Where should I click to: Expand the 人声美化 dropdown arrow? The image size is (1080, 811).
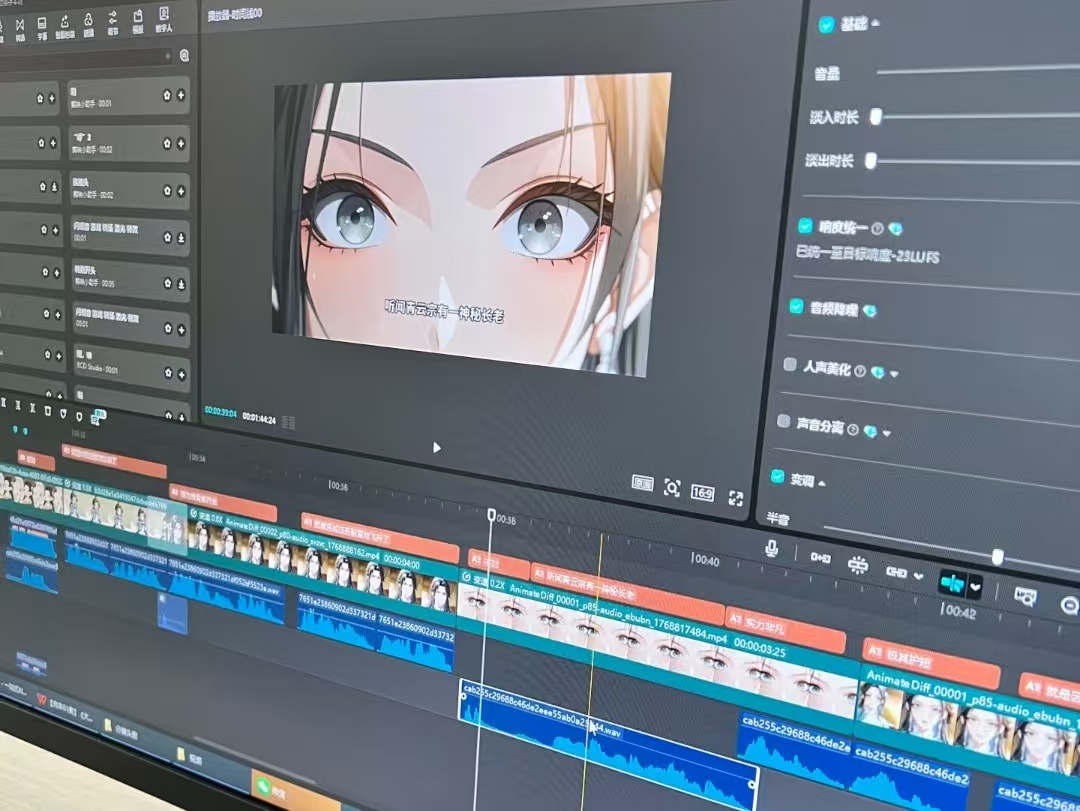(x=894, y=374)
